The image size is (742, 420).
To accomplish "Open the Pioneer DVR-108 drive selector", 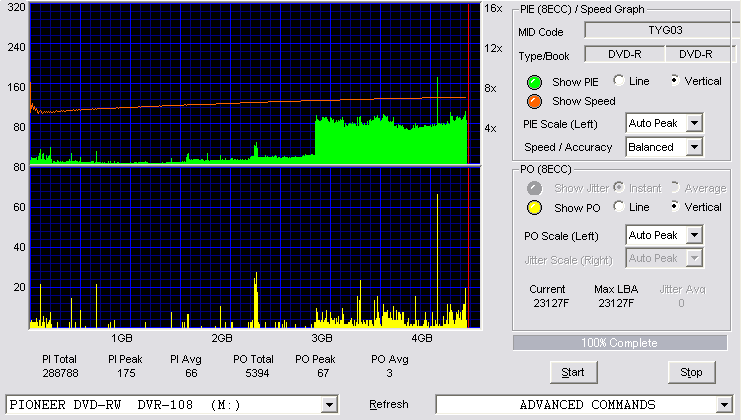I will (329, 405).
